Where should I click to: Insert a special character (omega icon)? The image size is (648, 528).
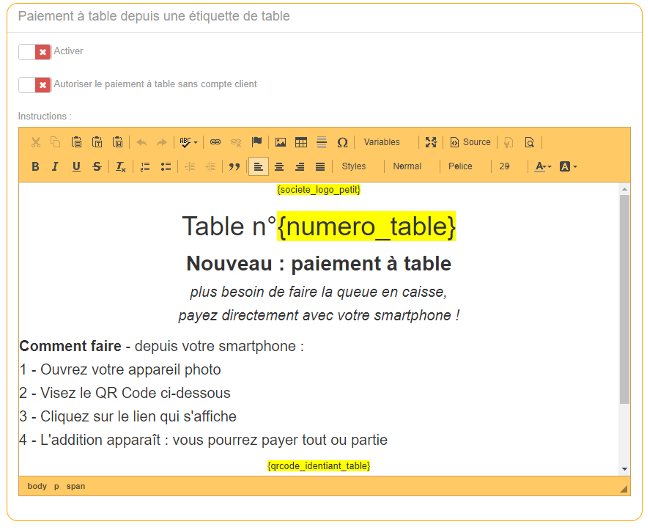tap(342, 142)
